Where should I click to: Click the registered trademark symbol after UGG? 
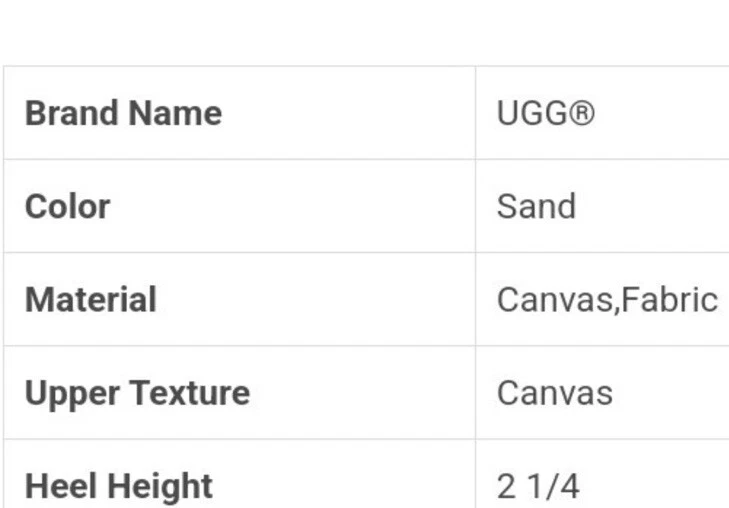point(582,113)
